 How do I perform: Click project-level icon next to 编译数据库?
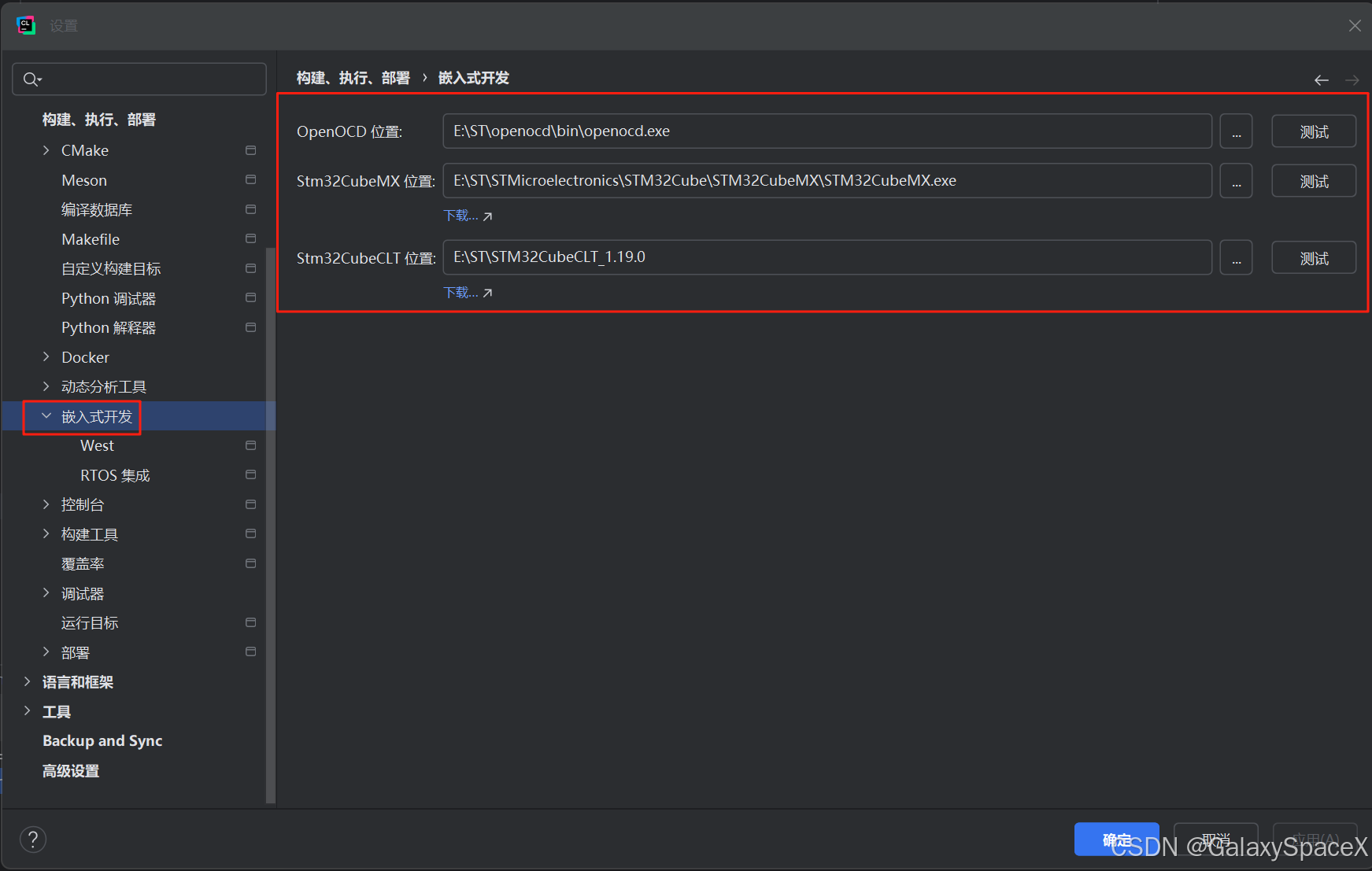point(250,209)
